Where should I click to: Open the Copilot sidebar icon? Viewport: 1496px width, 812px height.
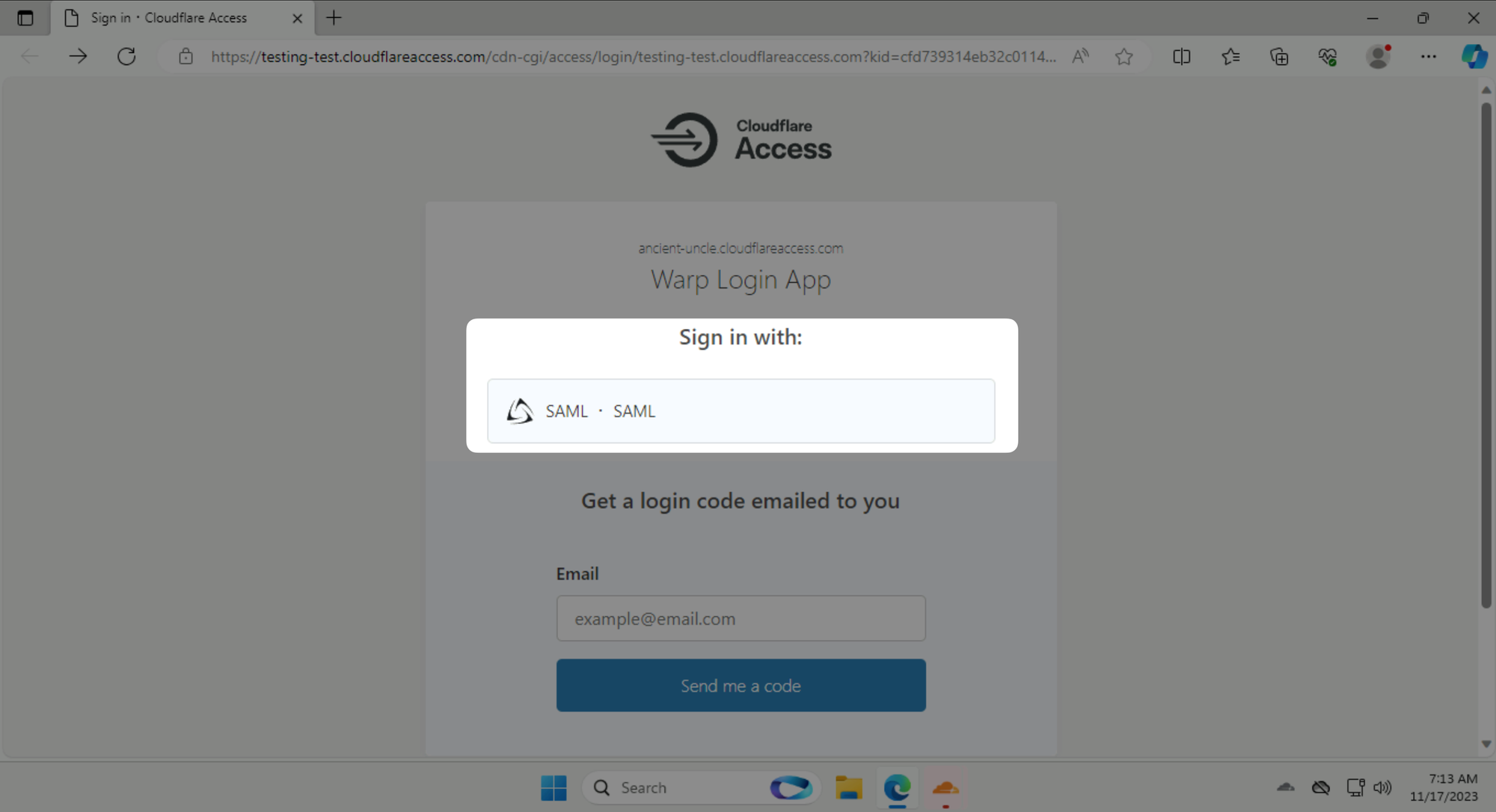[1474, 56]
